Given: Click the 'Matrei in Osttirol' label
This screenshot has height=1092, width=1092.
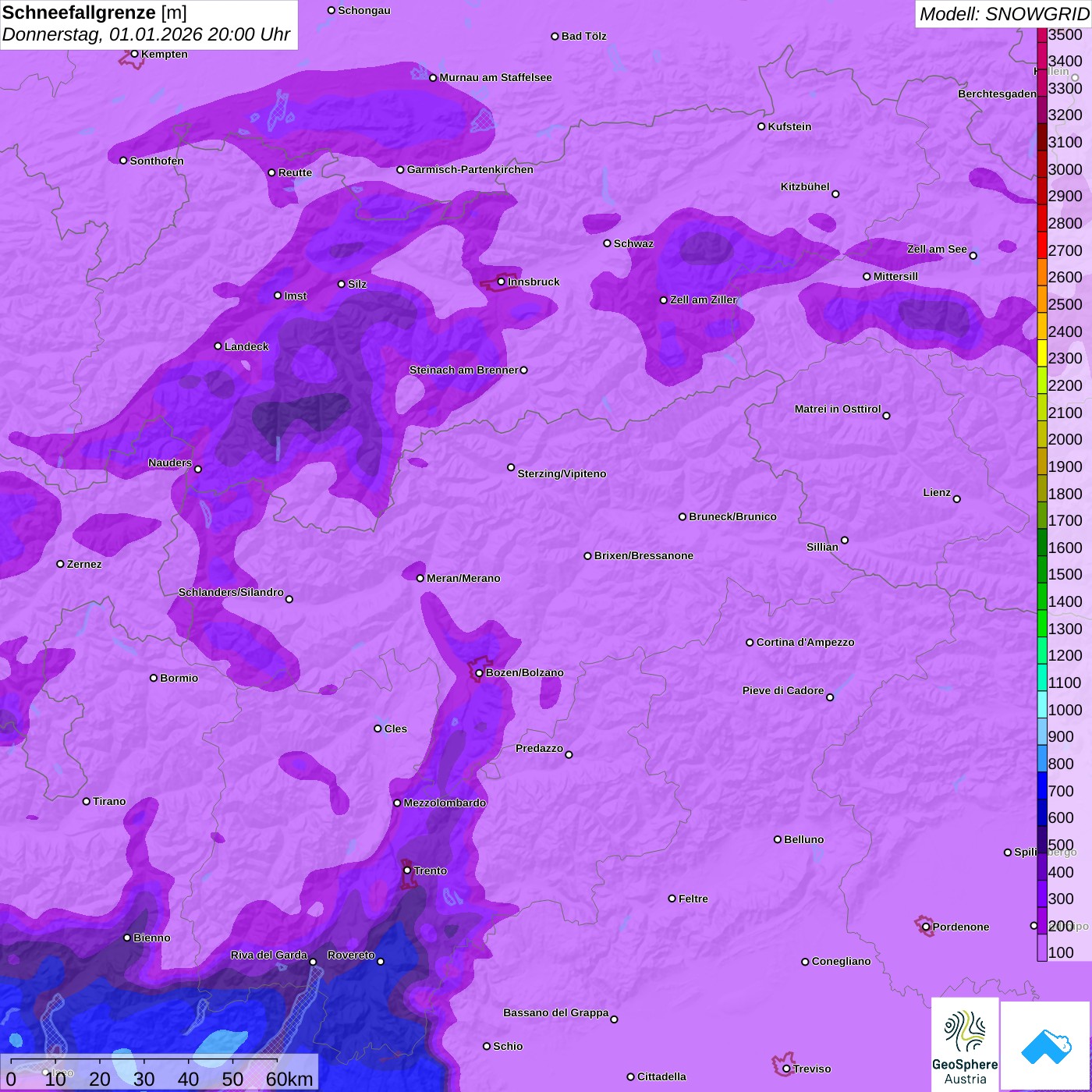Looking at the screenshot, I should (x=838, y=409).
